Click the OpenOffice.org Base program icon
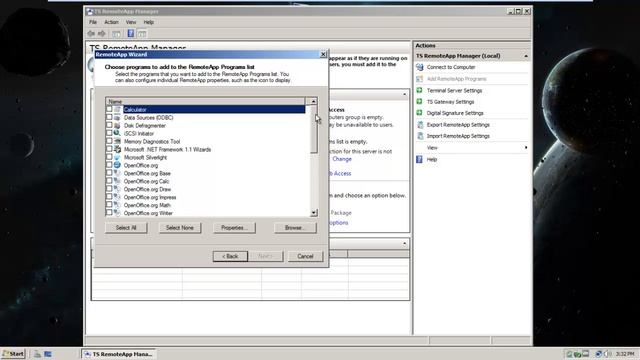 tap(117, 173)
